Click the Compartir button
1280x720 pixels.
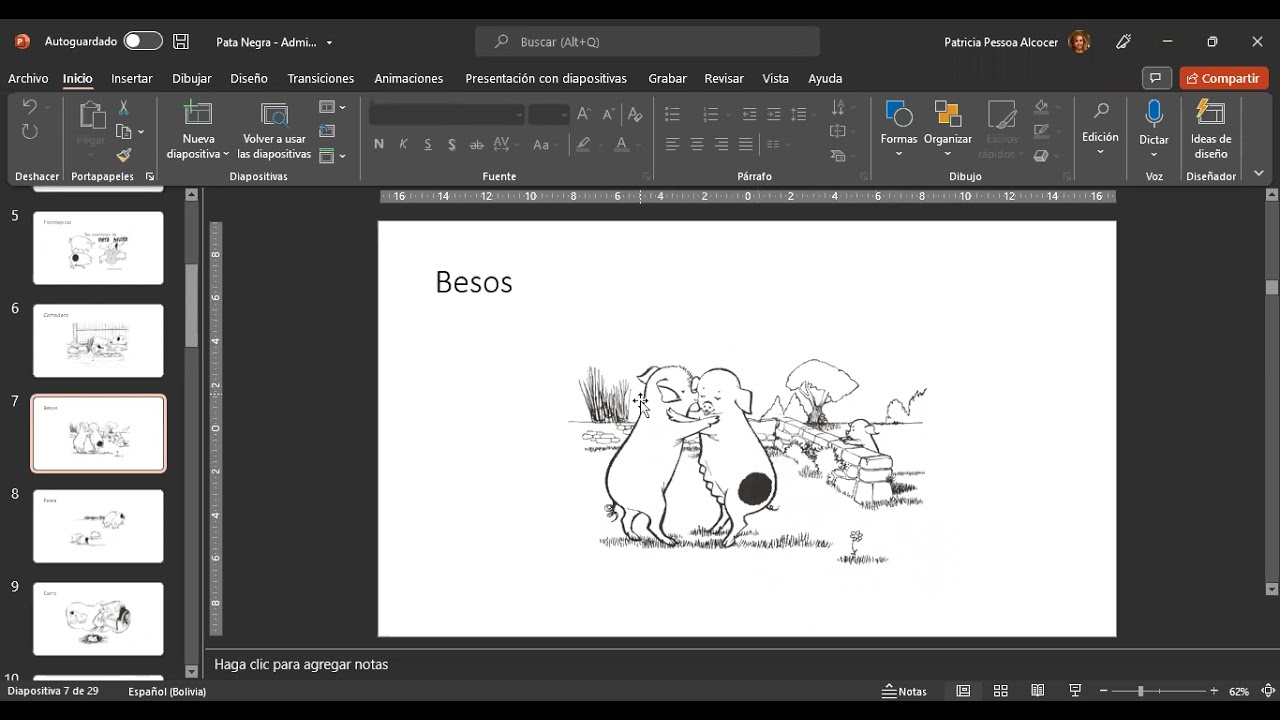[x=1224, y=78]
